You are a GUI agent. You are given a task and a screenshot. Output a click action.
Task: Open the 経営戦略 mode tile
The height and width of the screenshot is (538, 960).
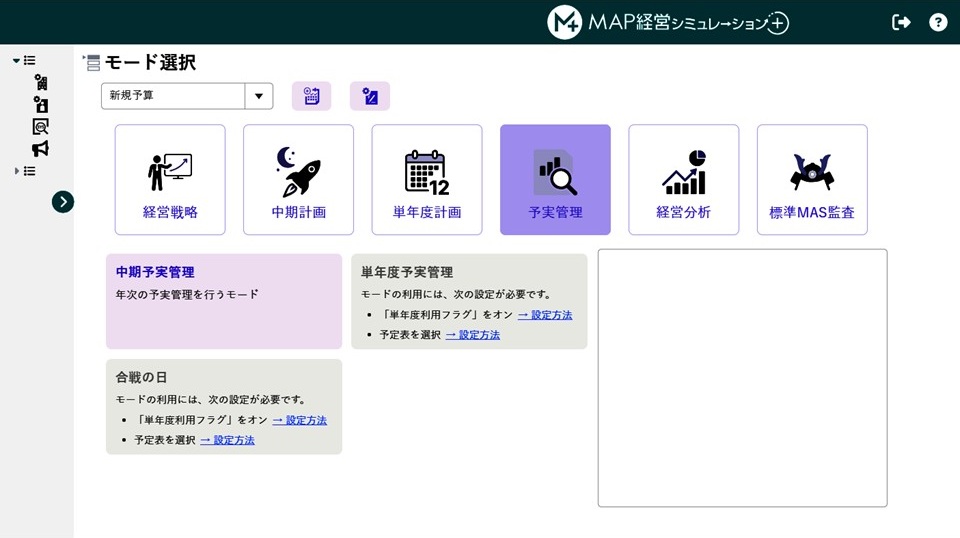170,180
